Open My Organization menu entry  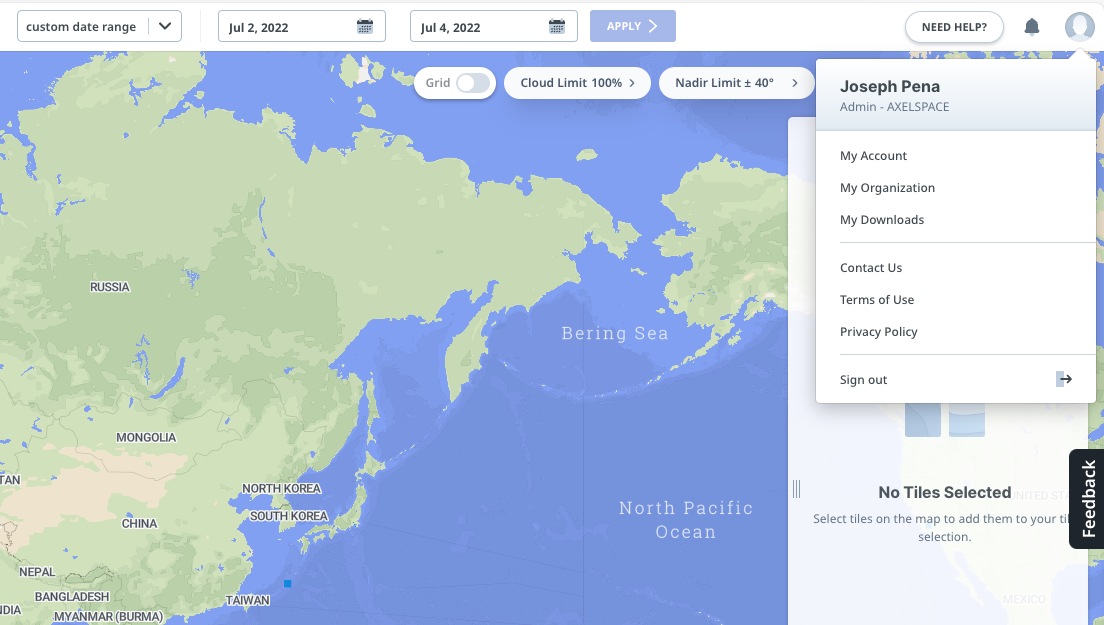coord(887,188)
